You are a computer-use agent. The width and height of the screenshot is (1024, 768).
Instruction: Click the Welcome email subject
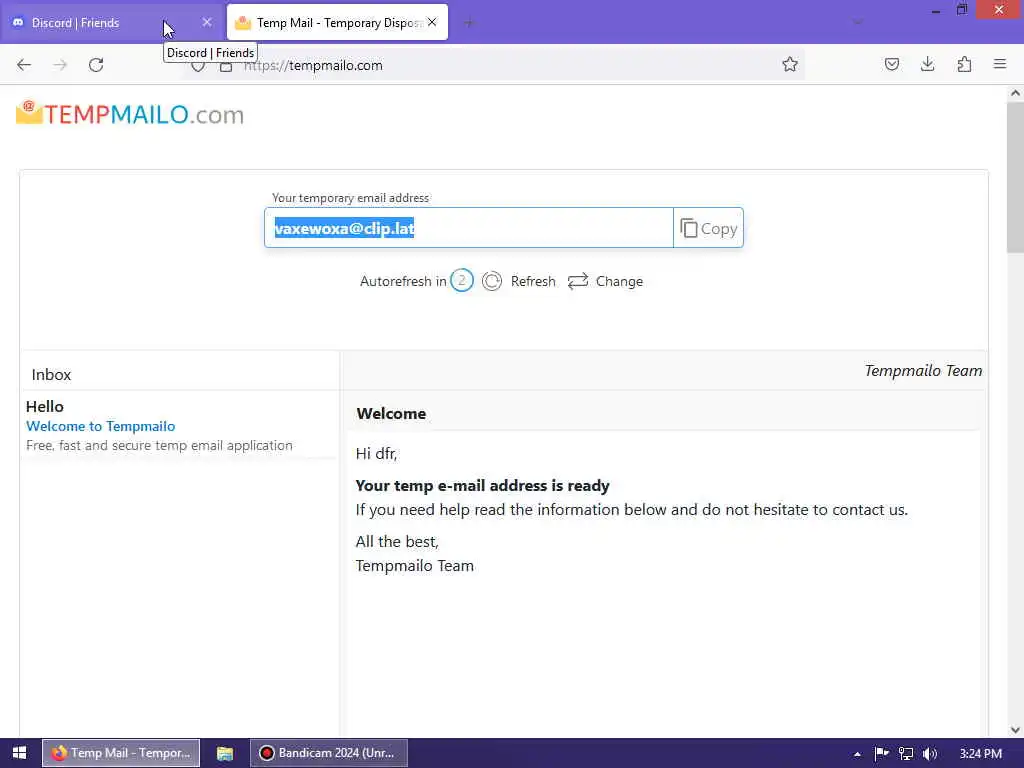(391, 413)
